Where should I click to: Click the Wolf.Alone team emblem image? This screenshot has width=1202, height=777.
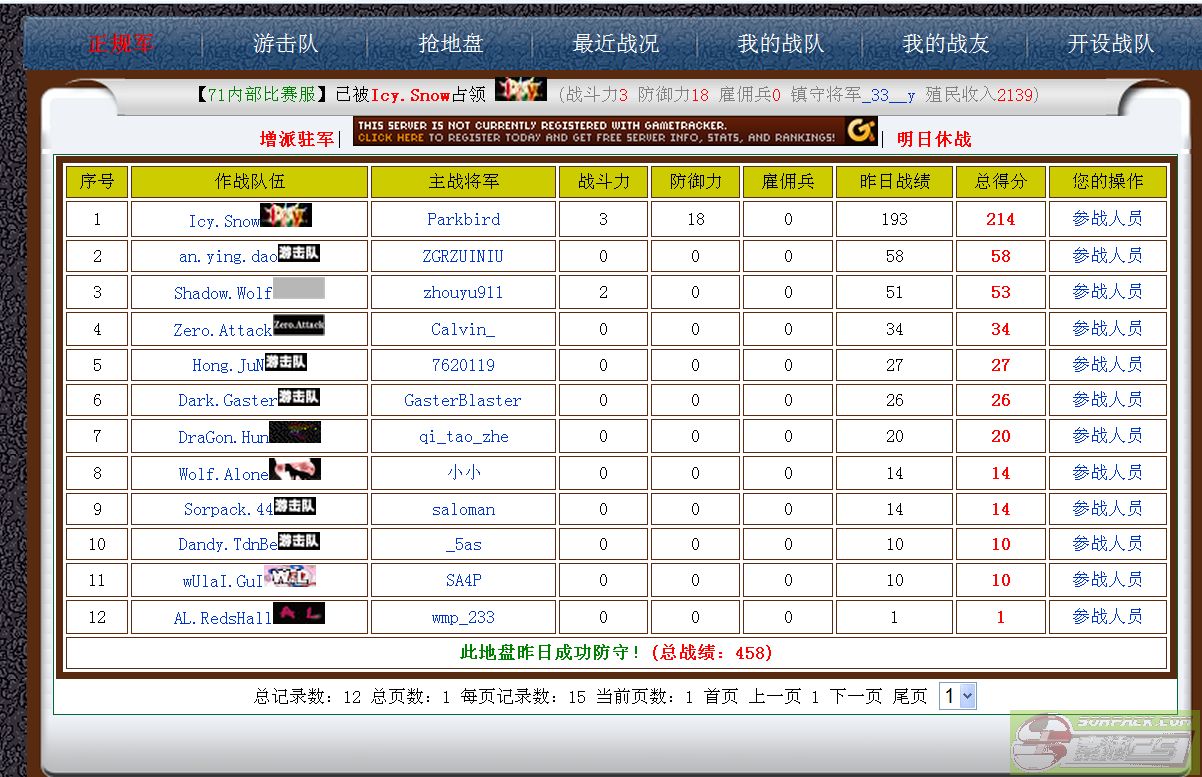point(295,470)
